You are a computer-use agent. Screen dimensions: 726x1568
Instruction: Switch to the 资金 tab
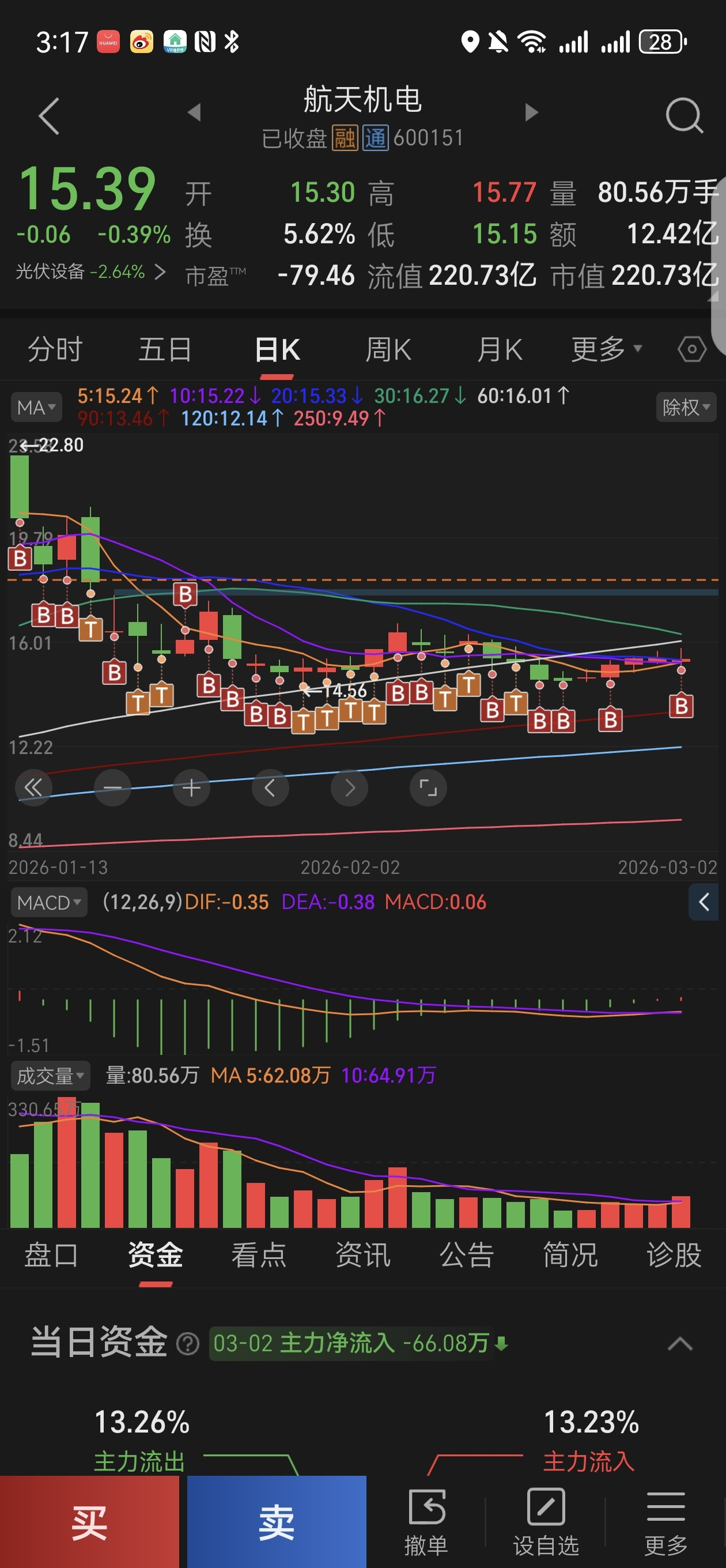pos(156,1255)
